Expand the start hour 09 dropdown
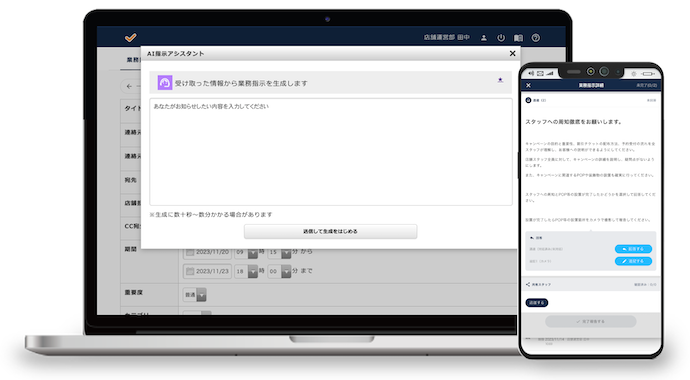Image resolution: width=690 pixels, height=380 pixels. tap(253, 253)
